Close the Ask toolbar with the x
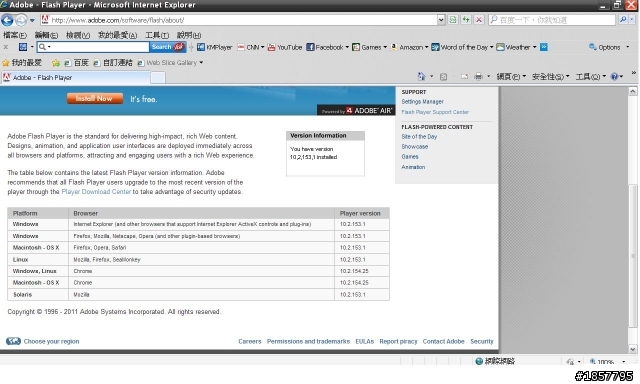Image resolution: width=640 pixels, height=384 pixels. [6, 47]
